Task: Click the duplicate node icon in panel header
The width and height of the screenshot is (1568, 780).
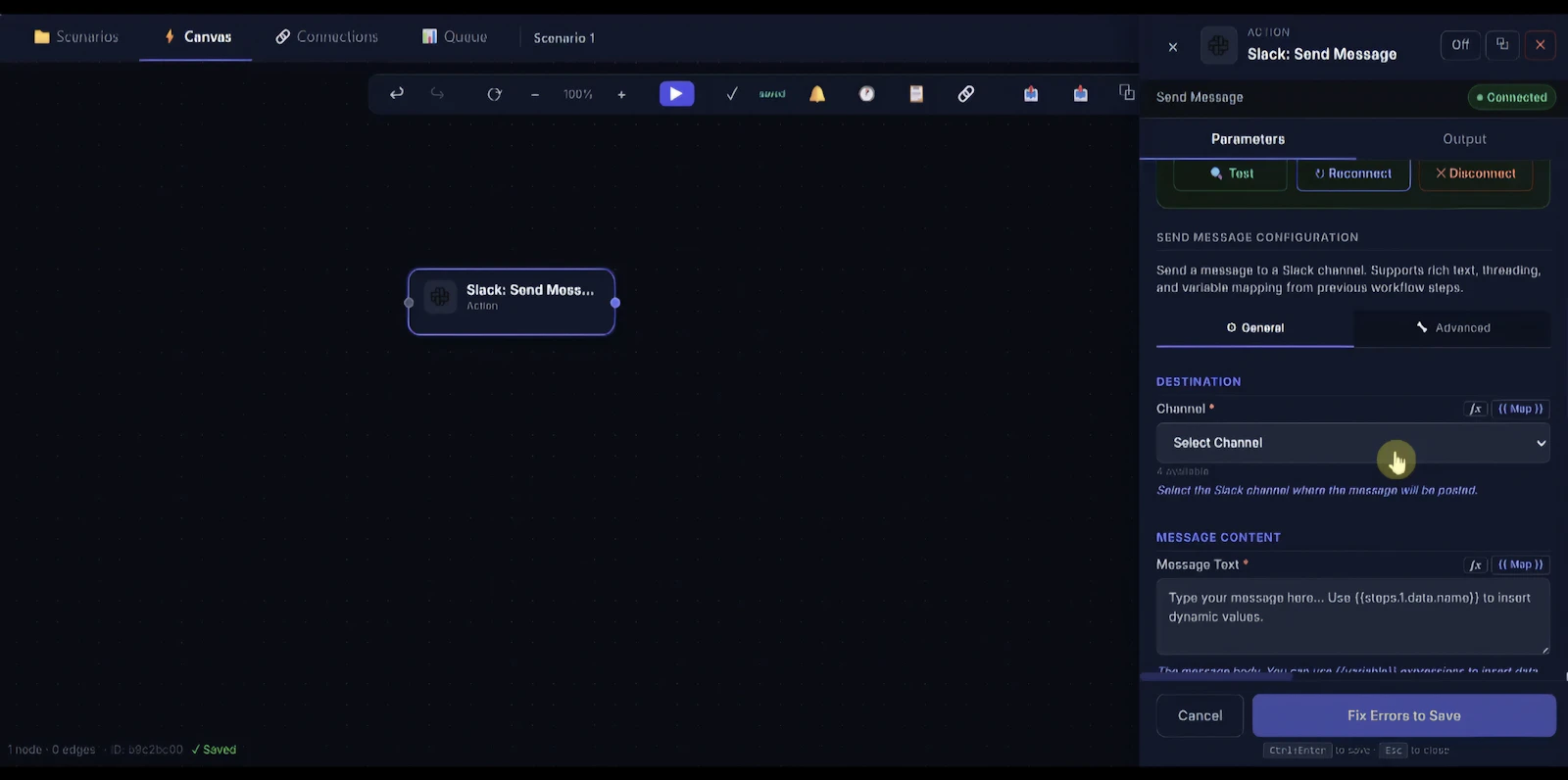Action: pyautogui.click(x=1502, y=45)
